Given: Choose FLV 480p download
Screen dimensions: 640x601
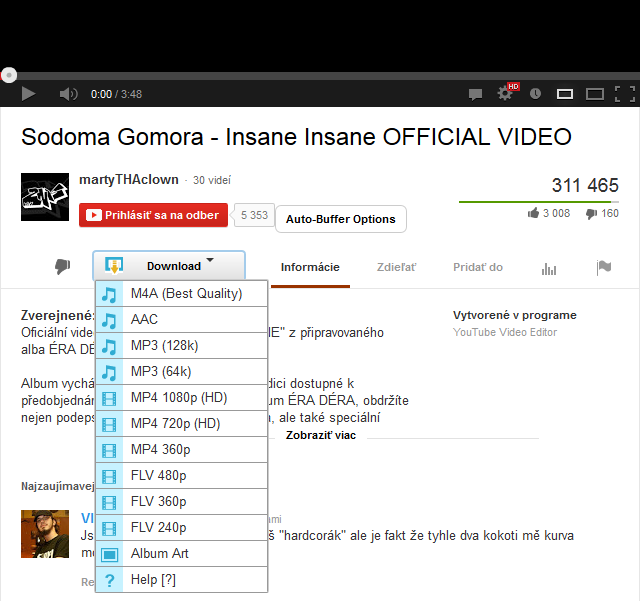Looking at the screenshot, I should 182,476.
